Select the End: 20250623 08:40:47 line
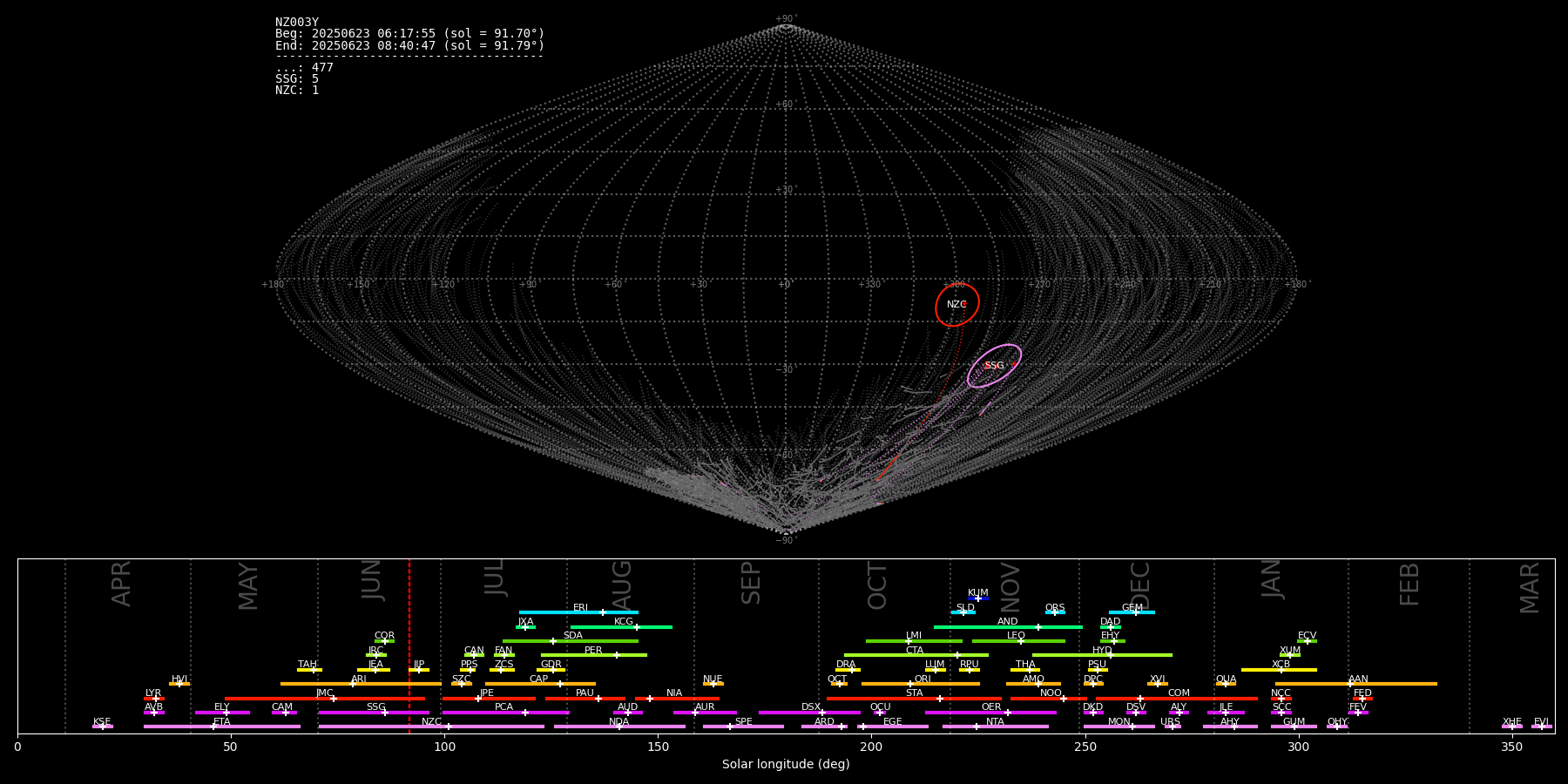Image resolution: width=1568 pixels, height=784 pixels. pyautogui.click(x=409, y=45)
